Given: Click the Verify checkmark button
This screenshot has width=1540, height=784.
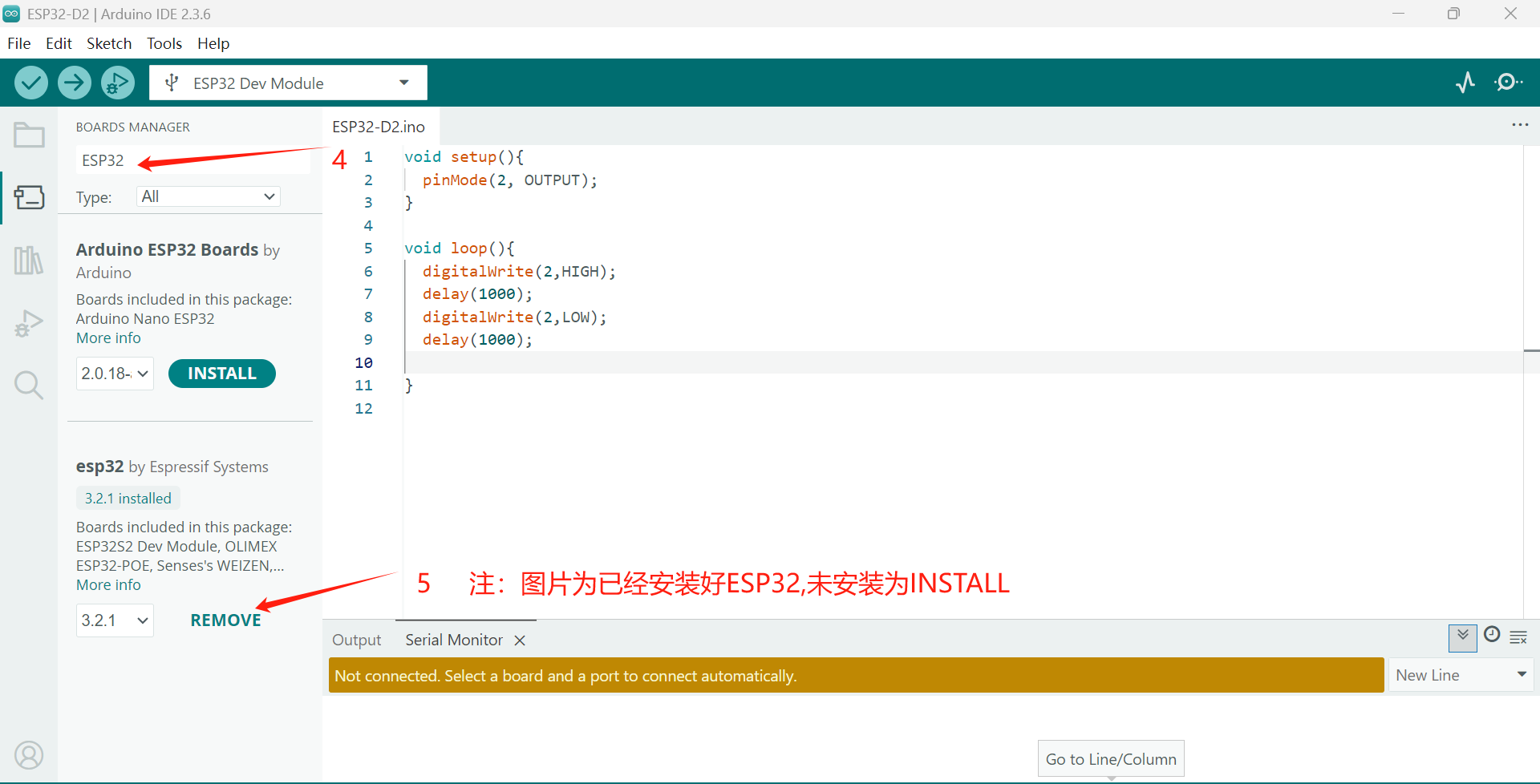Looking at the screenshot, I should (31, 83).
